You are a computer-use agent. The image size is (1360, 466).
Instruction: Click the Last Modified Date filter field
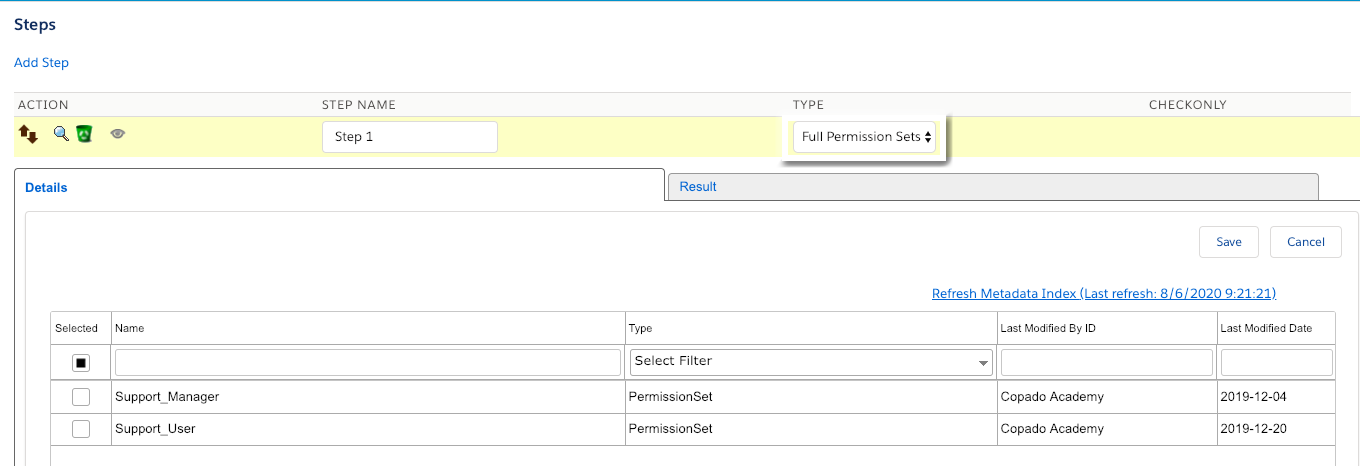tap(1277, 362)
